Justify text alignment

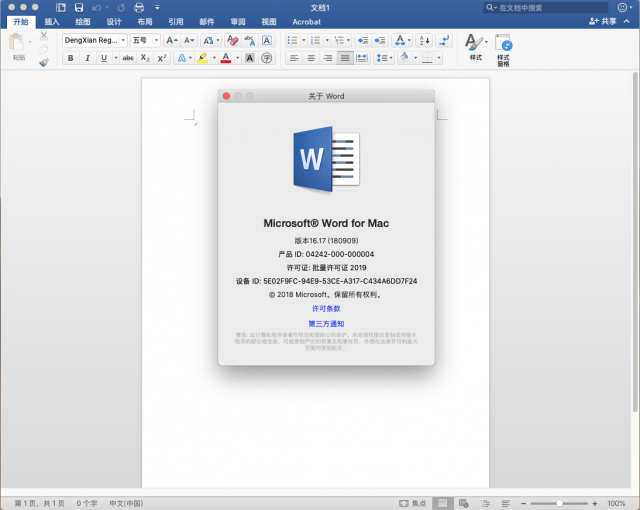point(345,58)
